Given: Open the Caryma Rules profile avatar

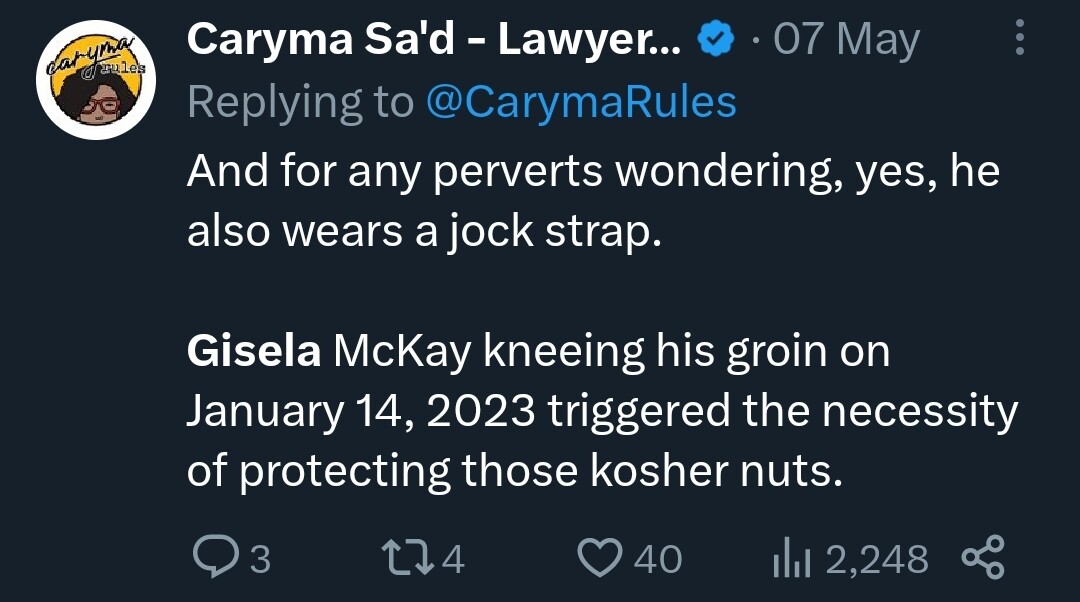Looking at the screenshot, I should pyautogui.click(x=95, y=80).
